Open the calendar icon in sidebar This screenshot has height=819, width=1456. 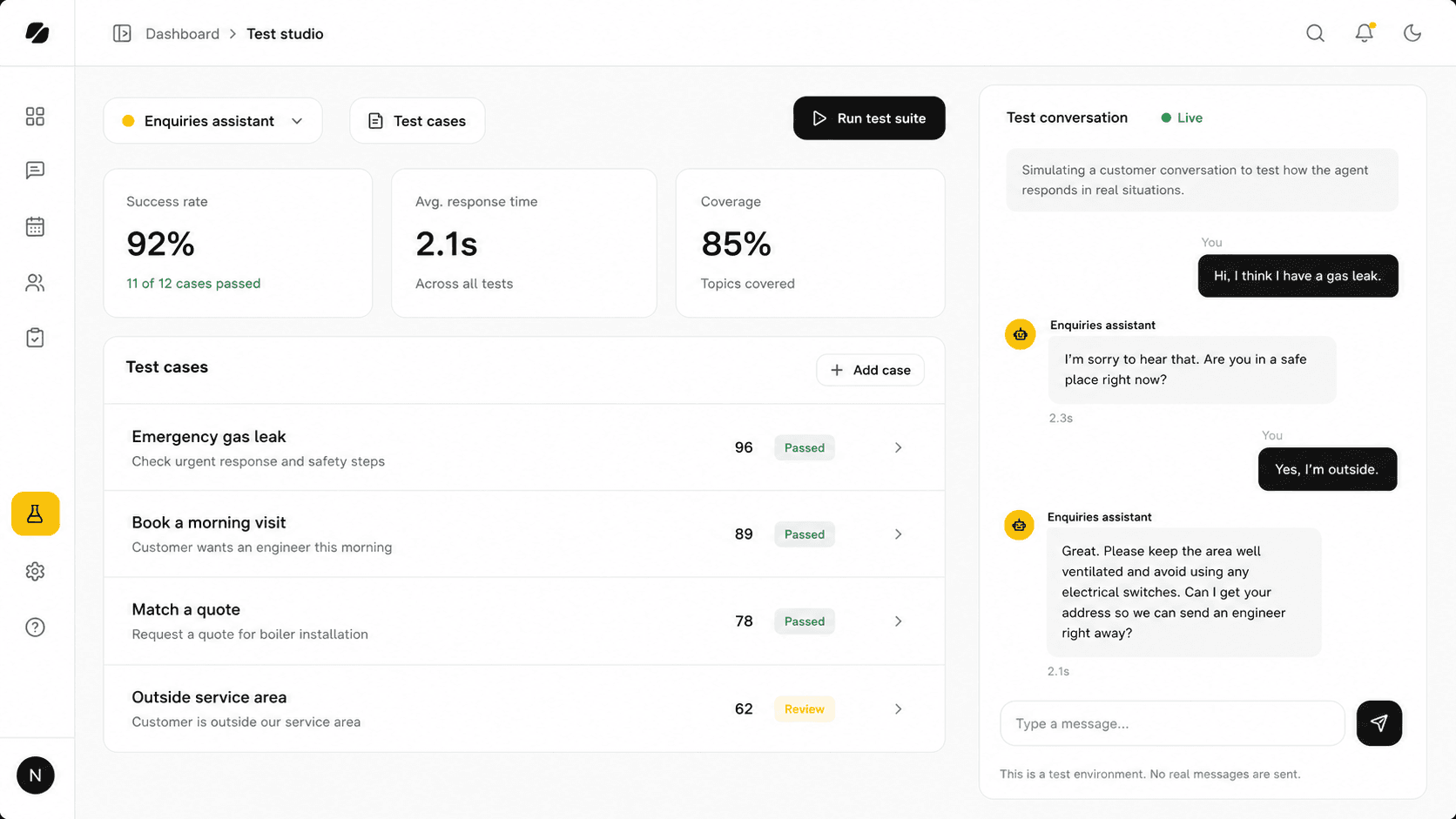35,226
